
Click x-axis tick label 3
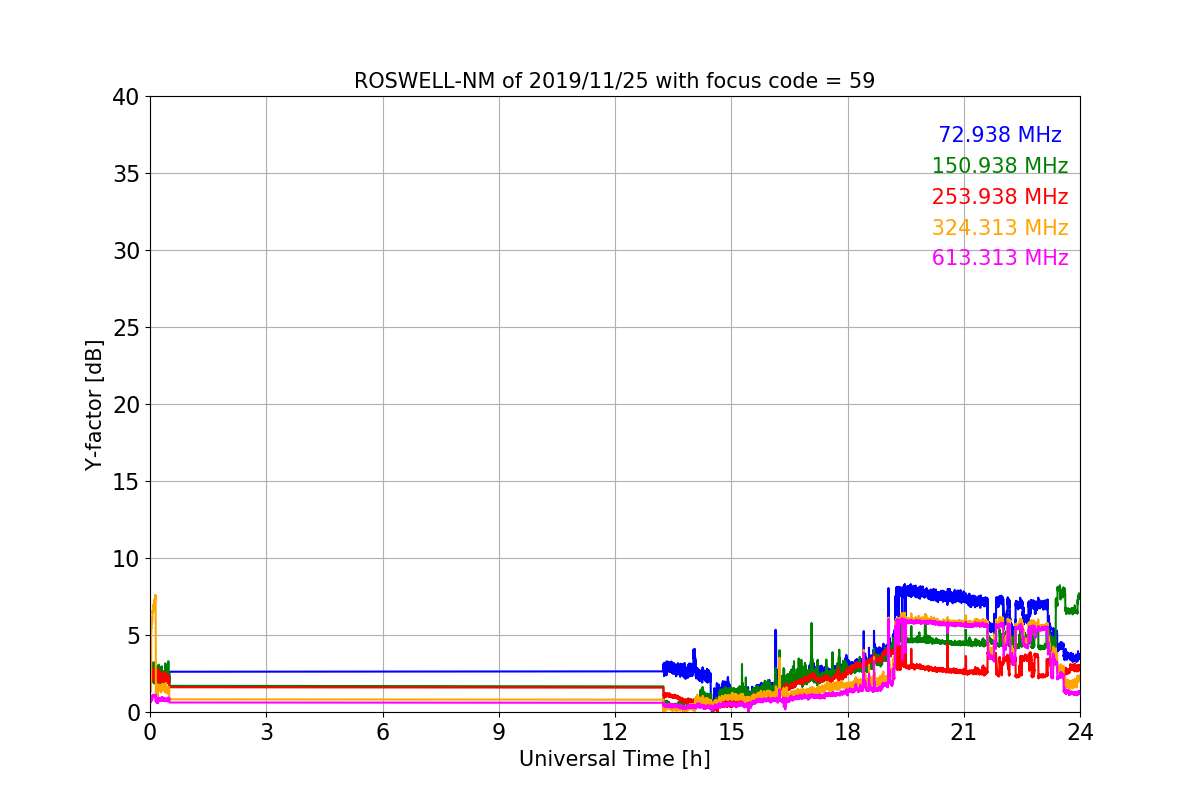click(266, 732)
